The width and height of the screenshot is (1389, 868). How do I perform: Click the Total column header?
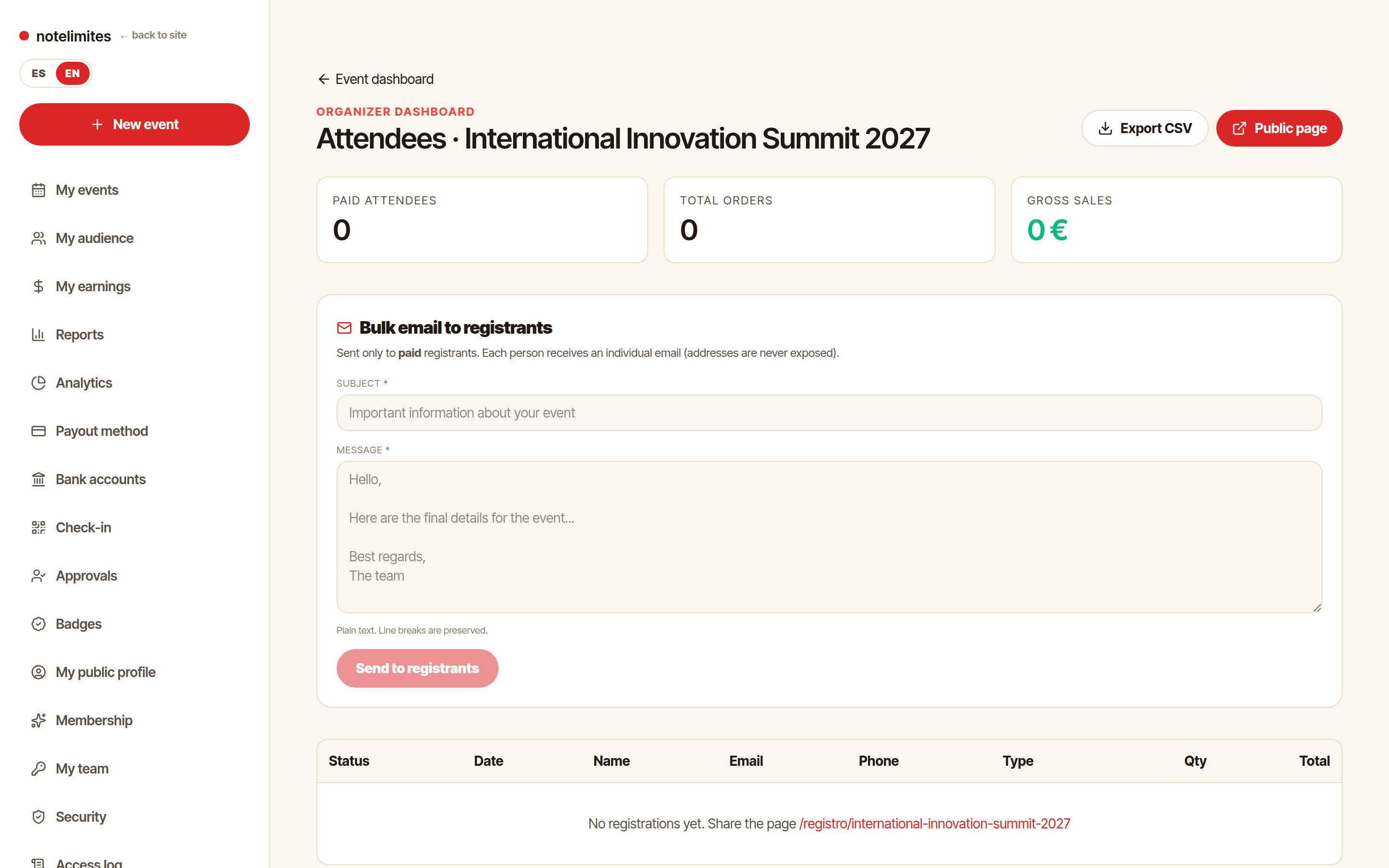1314,760
